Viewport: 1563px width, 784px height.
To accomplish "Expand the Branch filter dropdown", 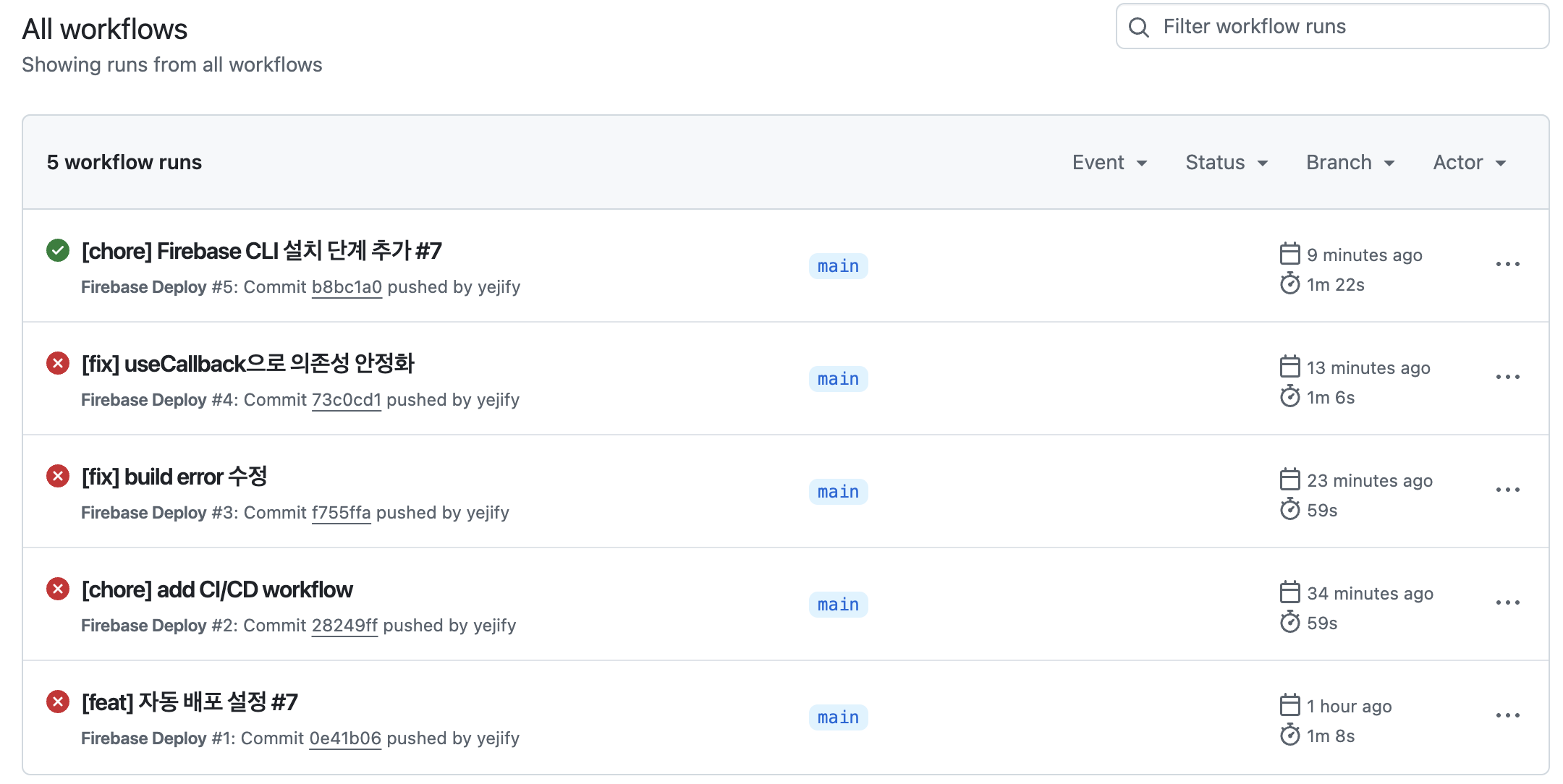I will tap(1350, 163).
